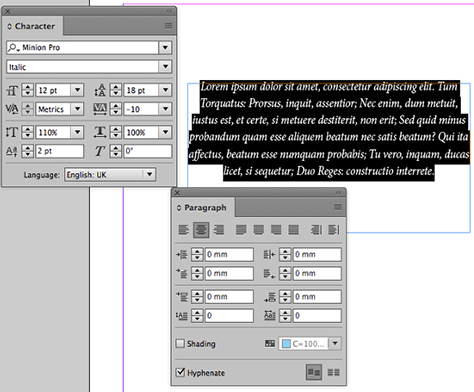Close the Character panel
This screenshot has width=474, height=392.
tap(8, 11)
